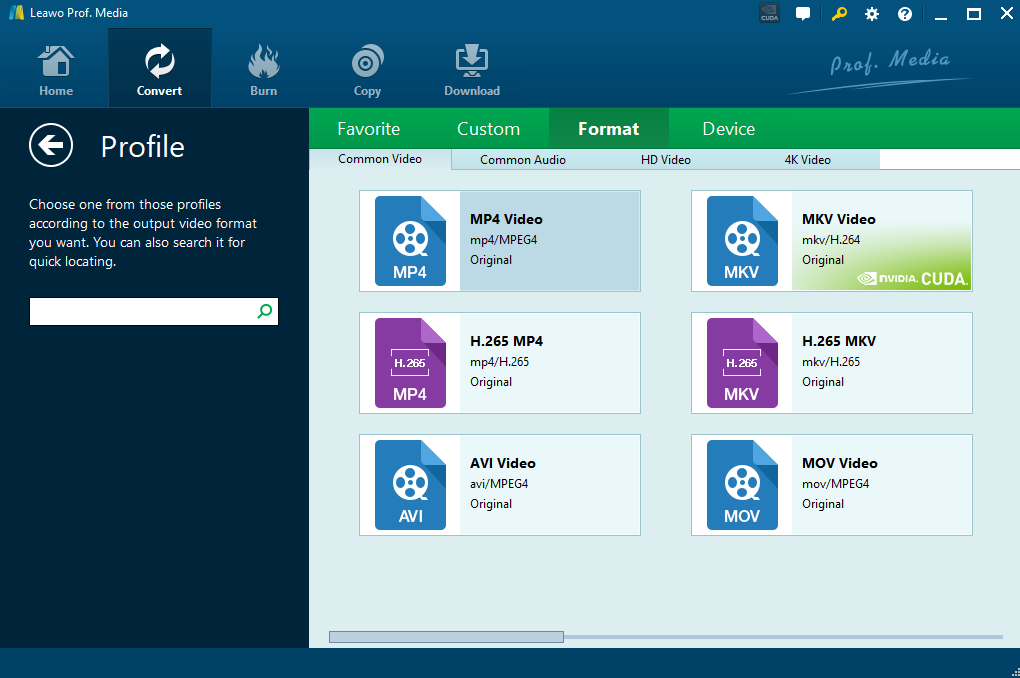
Task: Open the Custom profiles tab
Action: [488, 129]
